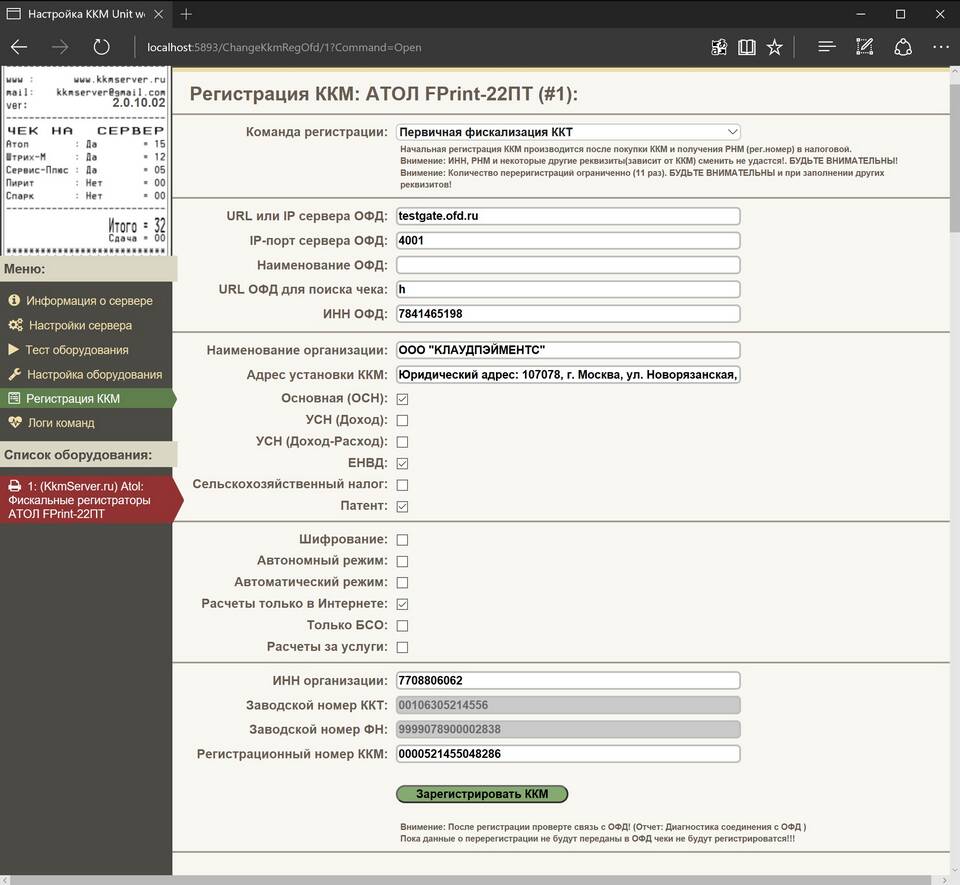This screenshot has height=885, width=960.
Task: Check УСН (Доход-Расход) checkbox
Action: (402, 442)
